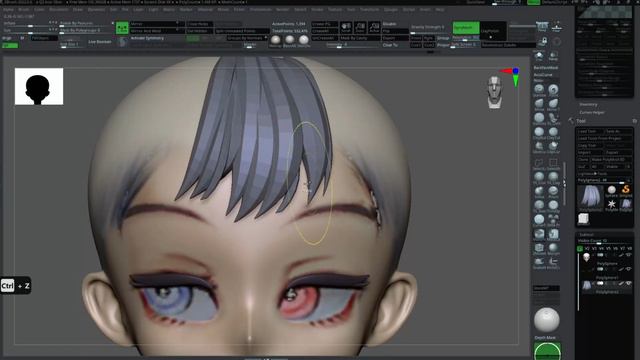Click the head silhouette thumbnail

coord(39,87)
